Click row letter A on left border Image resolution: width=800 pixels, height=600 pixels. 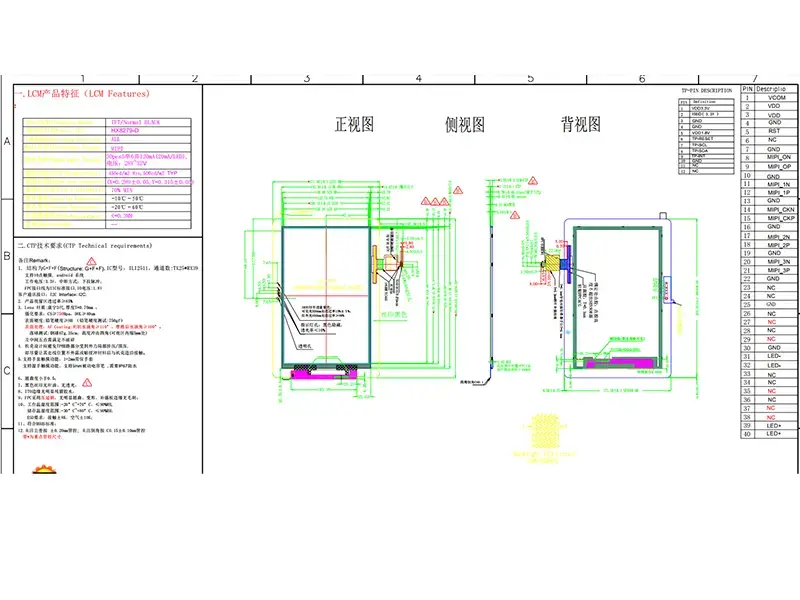[7, 142]
